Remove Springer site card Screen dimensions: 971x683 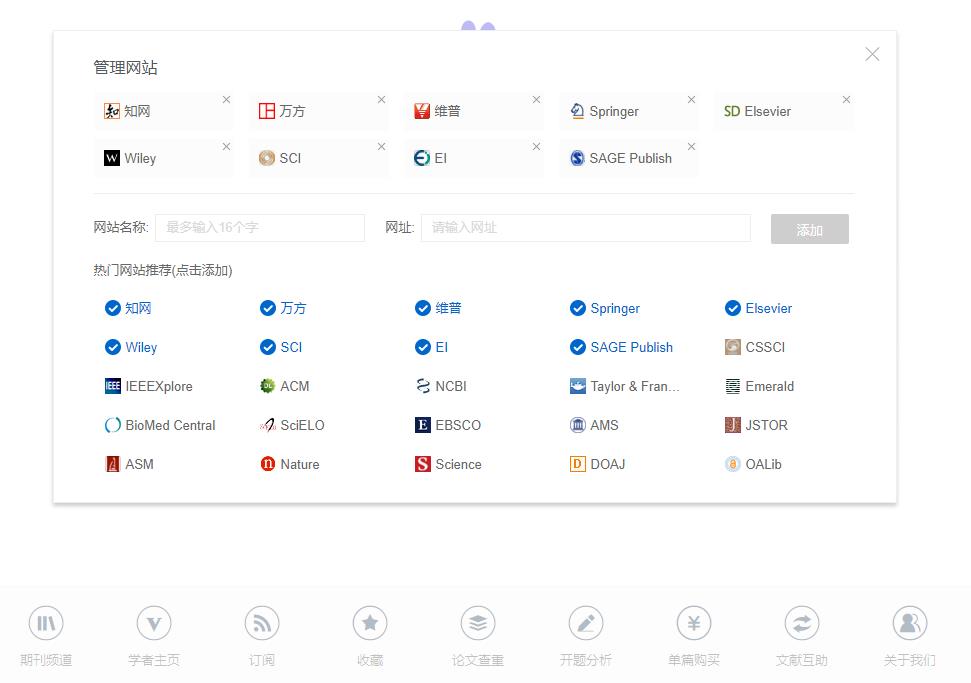[692, 100]
